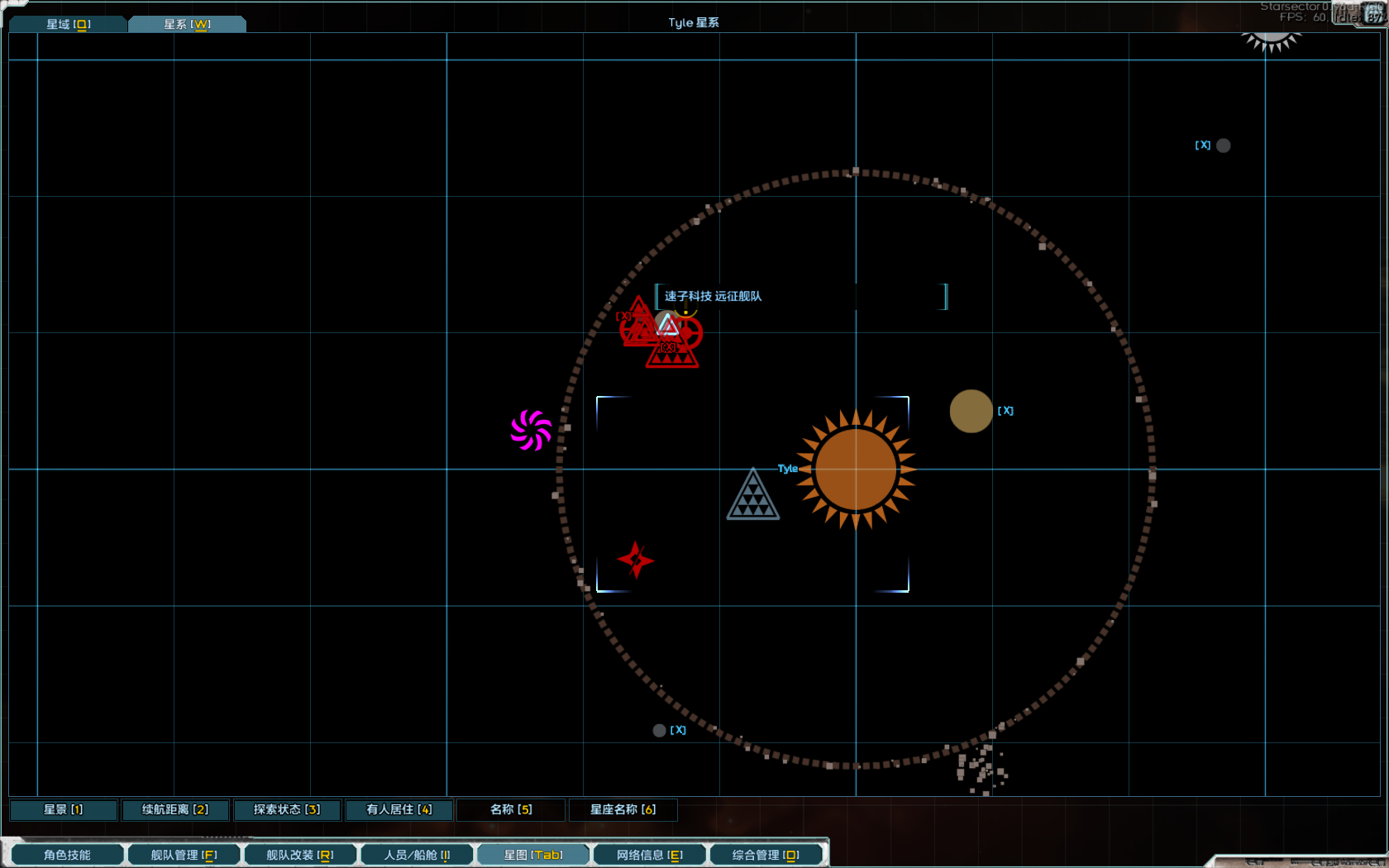Toggle the 探索状态 [3] filter

(x=287, y=809)
